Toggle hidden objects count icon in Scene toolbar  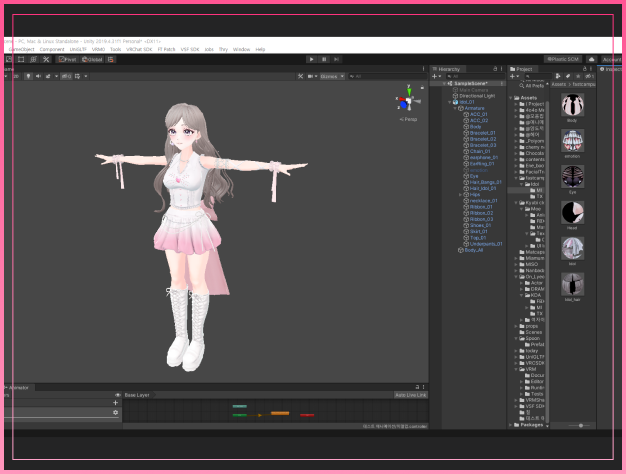click(66, 76)
